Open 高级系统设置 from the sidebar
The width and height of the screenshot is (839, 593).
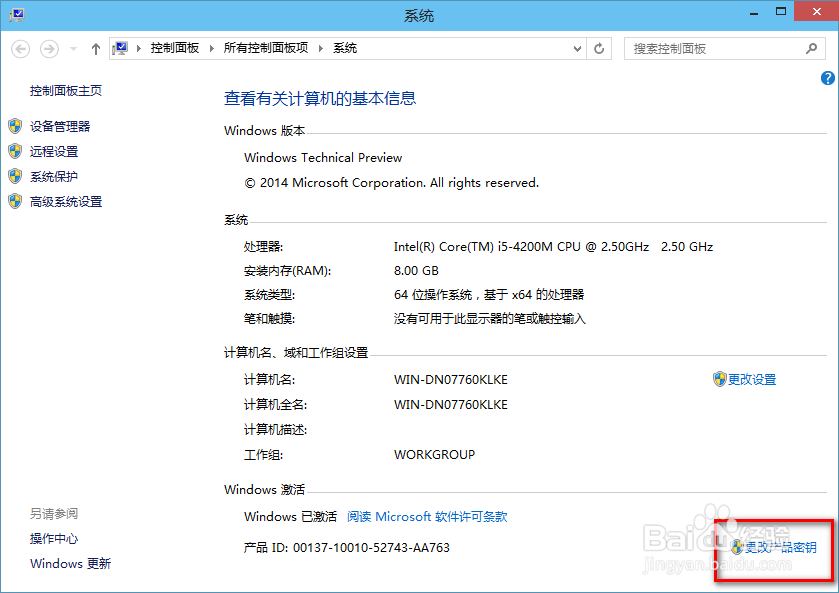tap(66, 201)
